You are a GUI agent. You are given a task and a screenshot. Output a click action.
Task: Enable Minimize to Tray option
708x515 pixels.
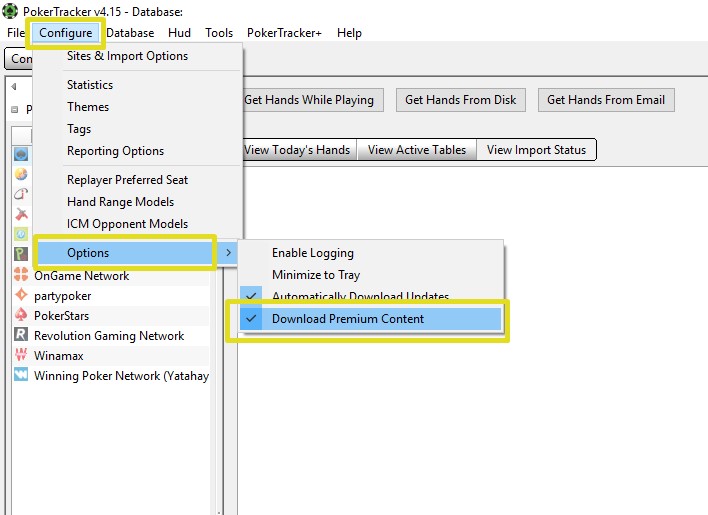[316, 275]
